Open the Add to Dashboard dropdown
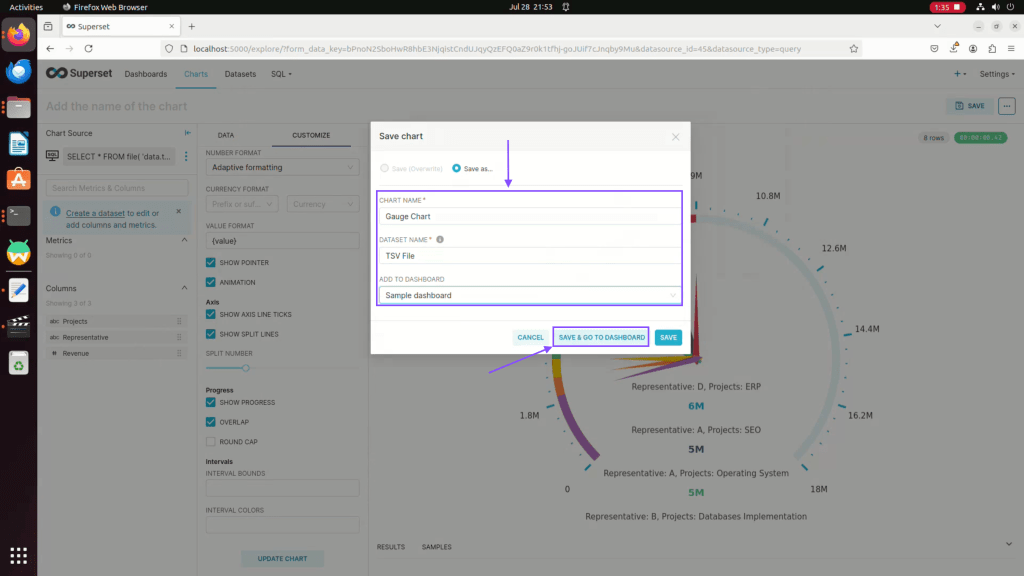1024x576 pixels. click(x=529, y=296)
